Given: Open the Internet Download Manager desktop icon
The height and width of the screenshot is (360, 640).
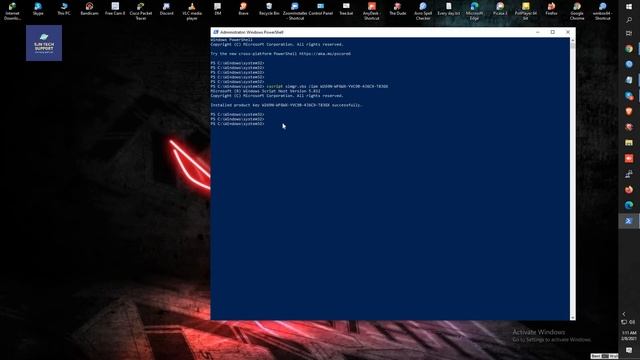Looking at the screenshot, I should pyautogui.click(x=12, y=11).
